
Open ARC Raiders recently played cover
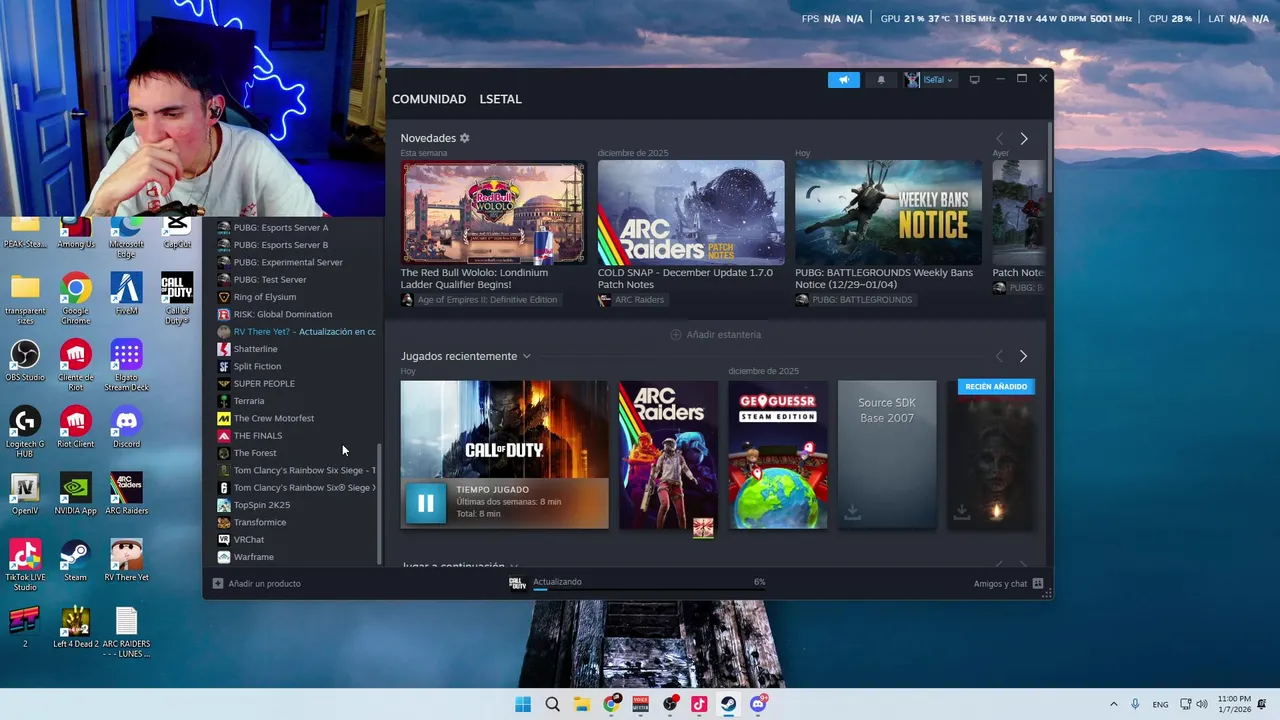click(x=668, y=455)
